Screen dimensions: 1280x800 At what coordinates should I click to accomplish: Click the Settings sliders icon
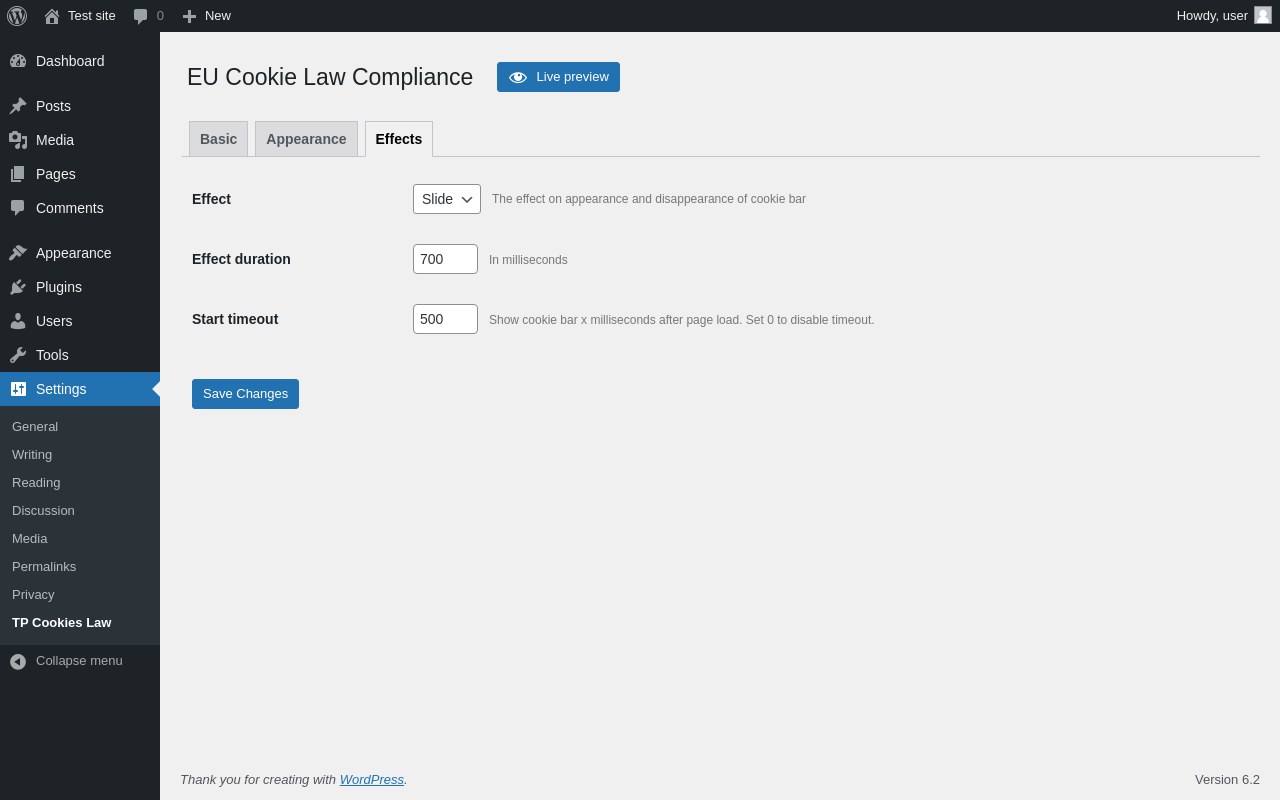click(18, 389)
